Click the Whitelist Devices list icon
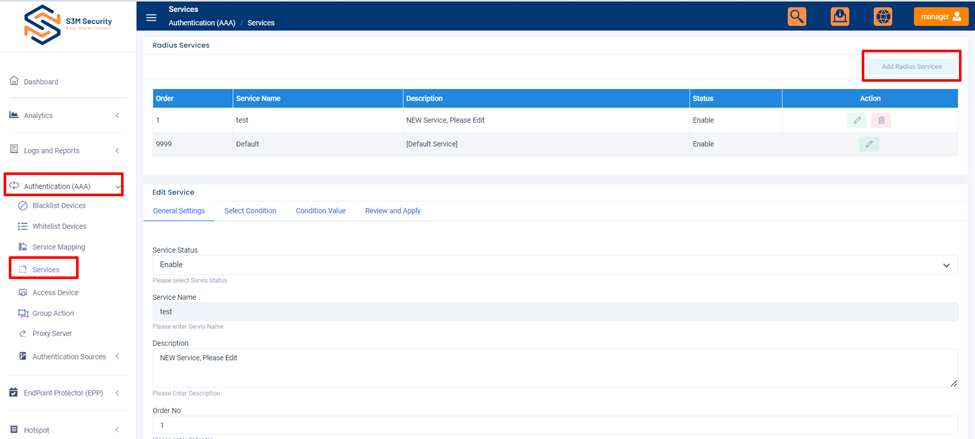975x439 pixels. [x=22, y=226]
